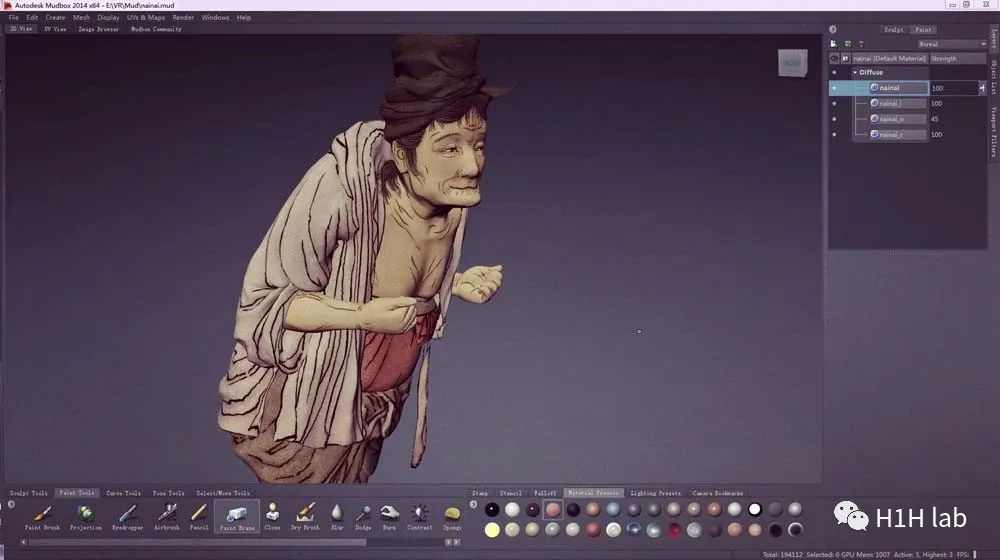This screenshot has width=1000, height=560.
Task: Collapse the Diffuse channel group
Action: pos(855,73)
